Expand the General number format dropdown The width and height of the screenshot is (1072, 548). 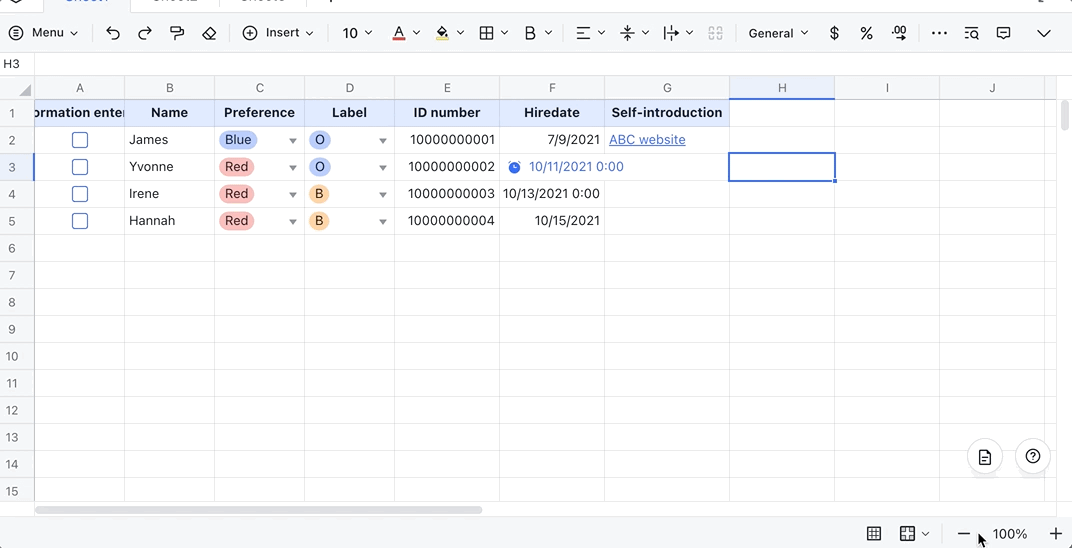(778, 33)
